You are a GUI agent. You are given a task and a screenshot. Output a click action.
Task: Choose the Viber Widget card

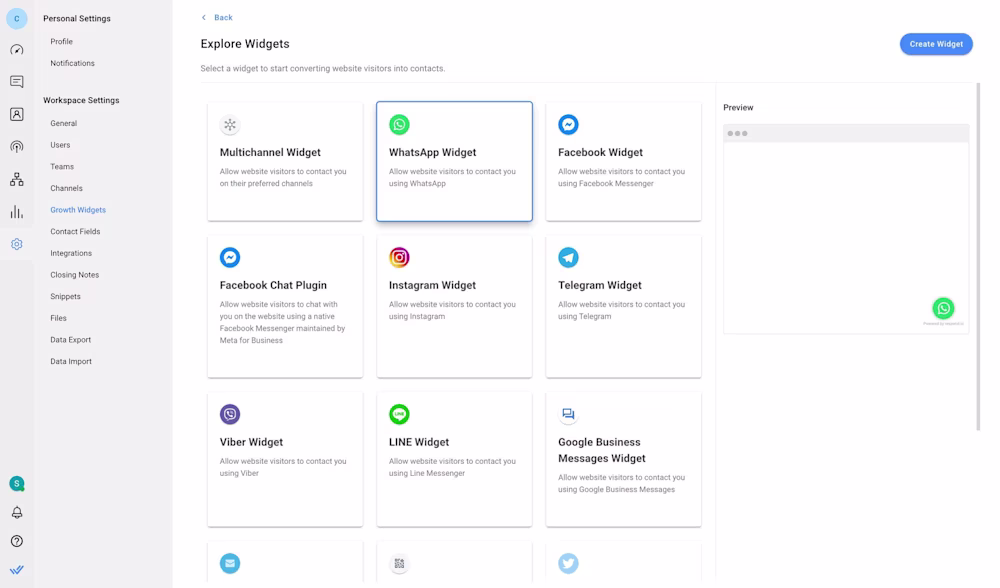pyautogui.click(x=285, y=459)
